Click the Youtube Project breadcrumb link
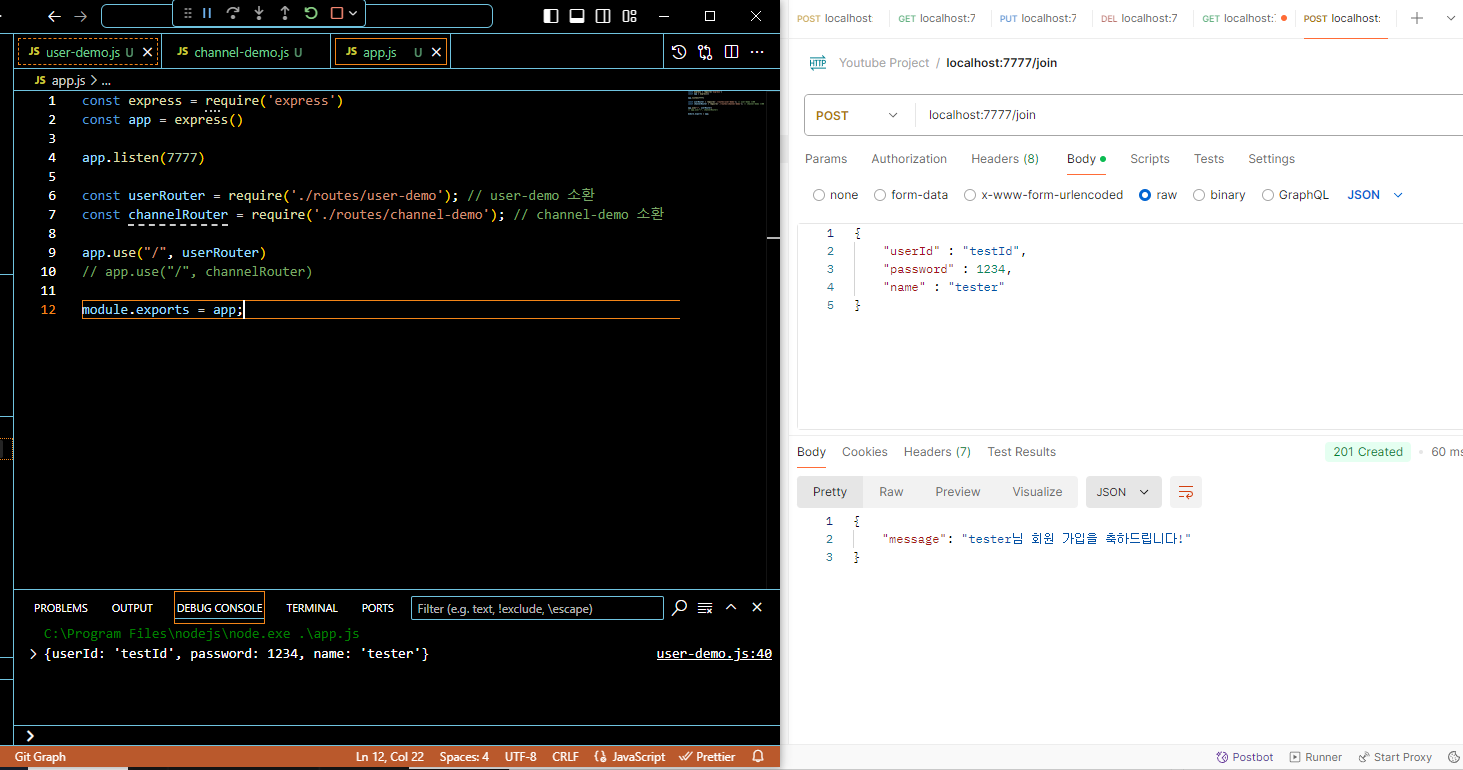Screen dimensions: 1463x770 (884, 62)
